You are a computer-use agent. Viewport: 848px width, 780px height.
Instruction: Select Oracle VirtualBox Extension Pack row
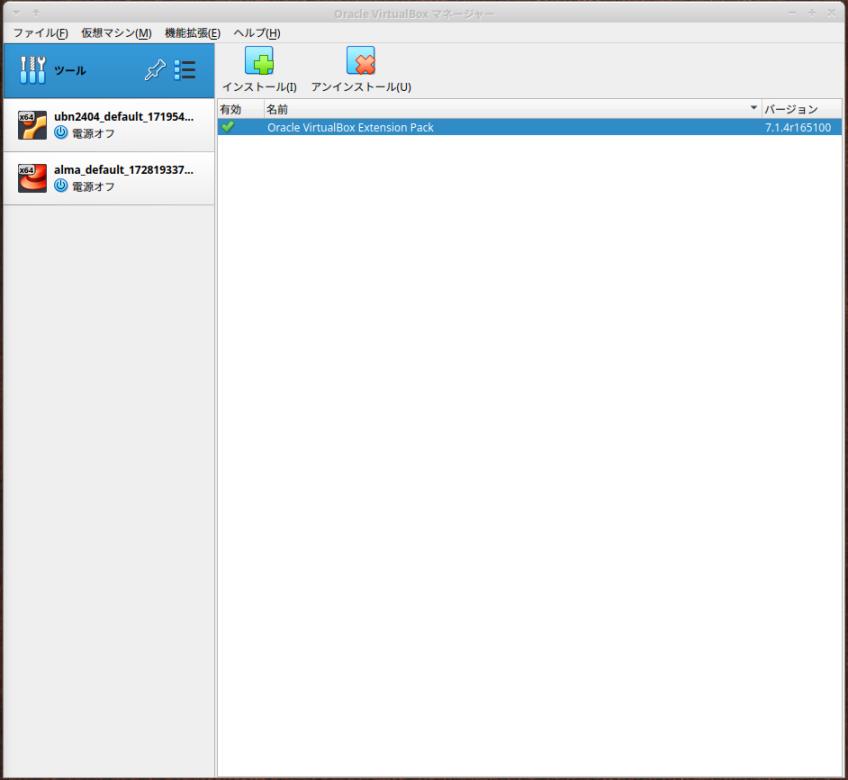529,127
